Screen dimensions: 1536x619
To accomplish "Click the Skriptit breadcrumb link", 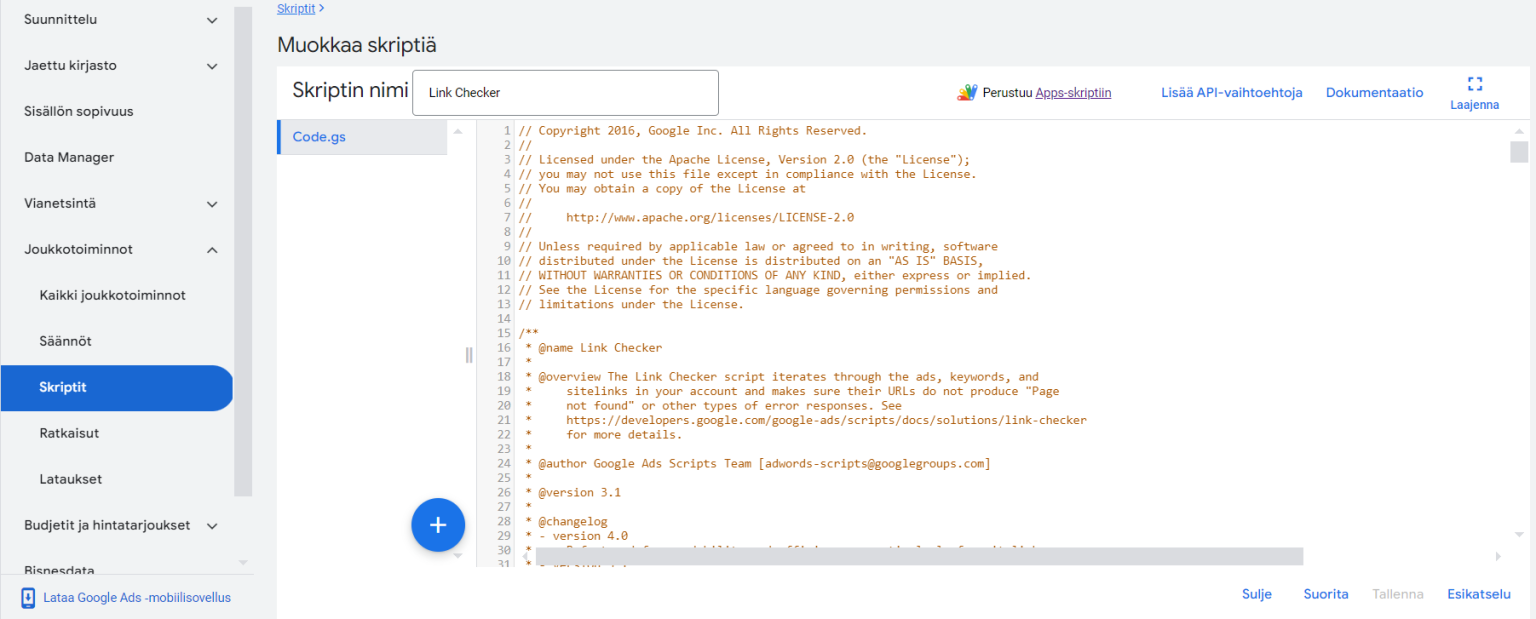I will tap(296, 8).
